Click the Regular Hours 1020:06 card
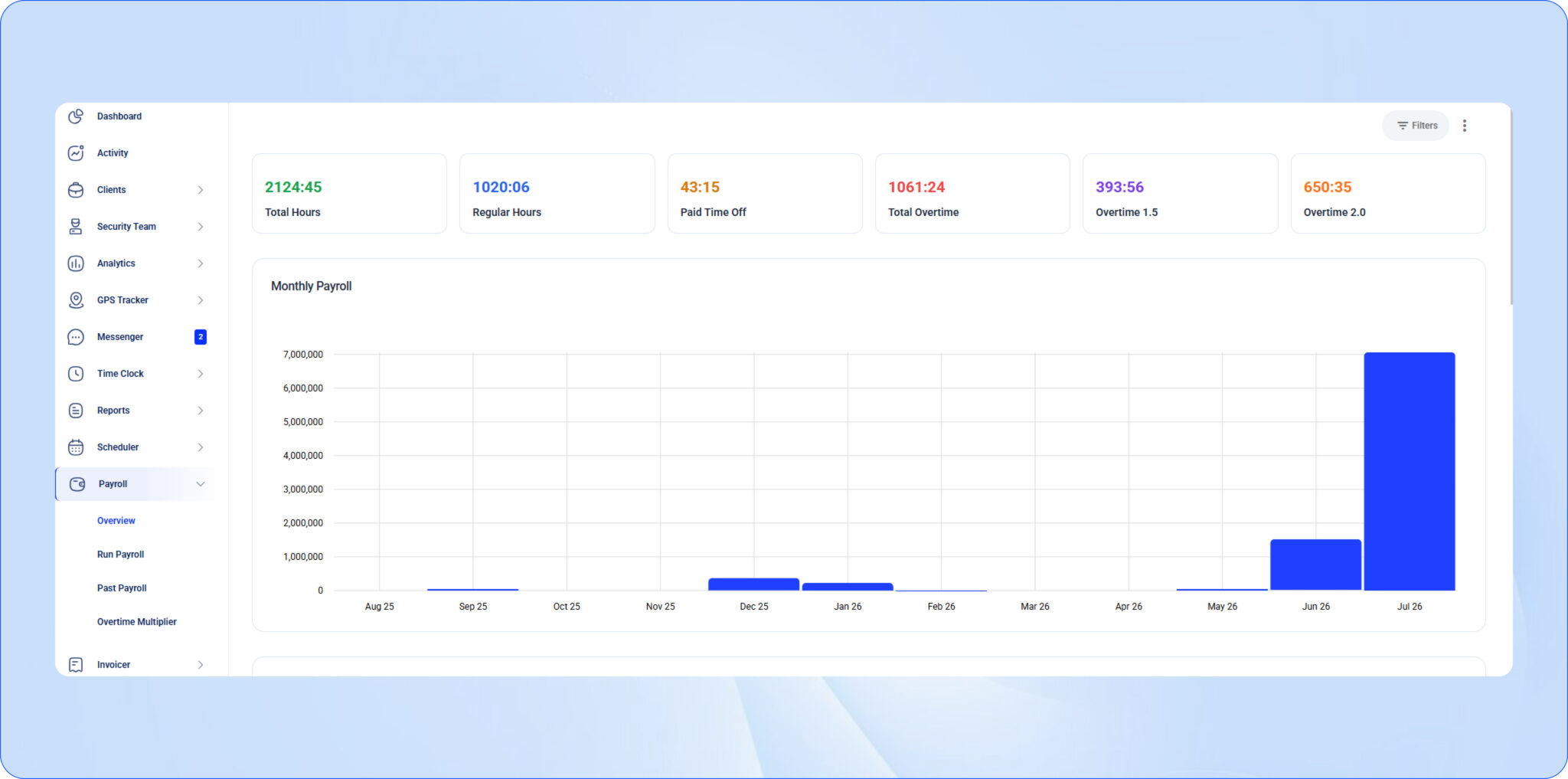1568x779 pixels. click(557, 194)
